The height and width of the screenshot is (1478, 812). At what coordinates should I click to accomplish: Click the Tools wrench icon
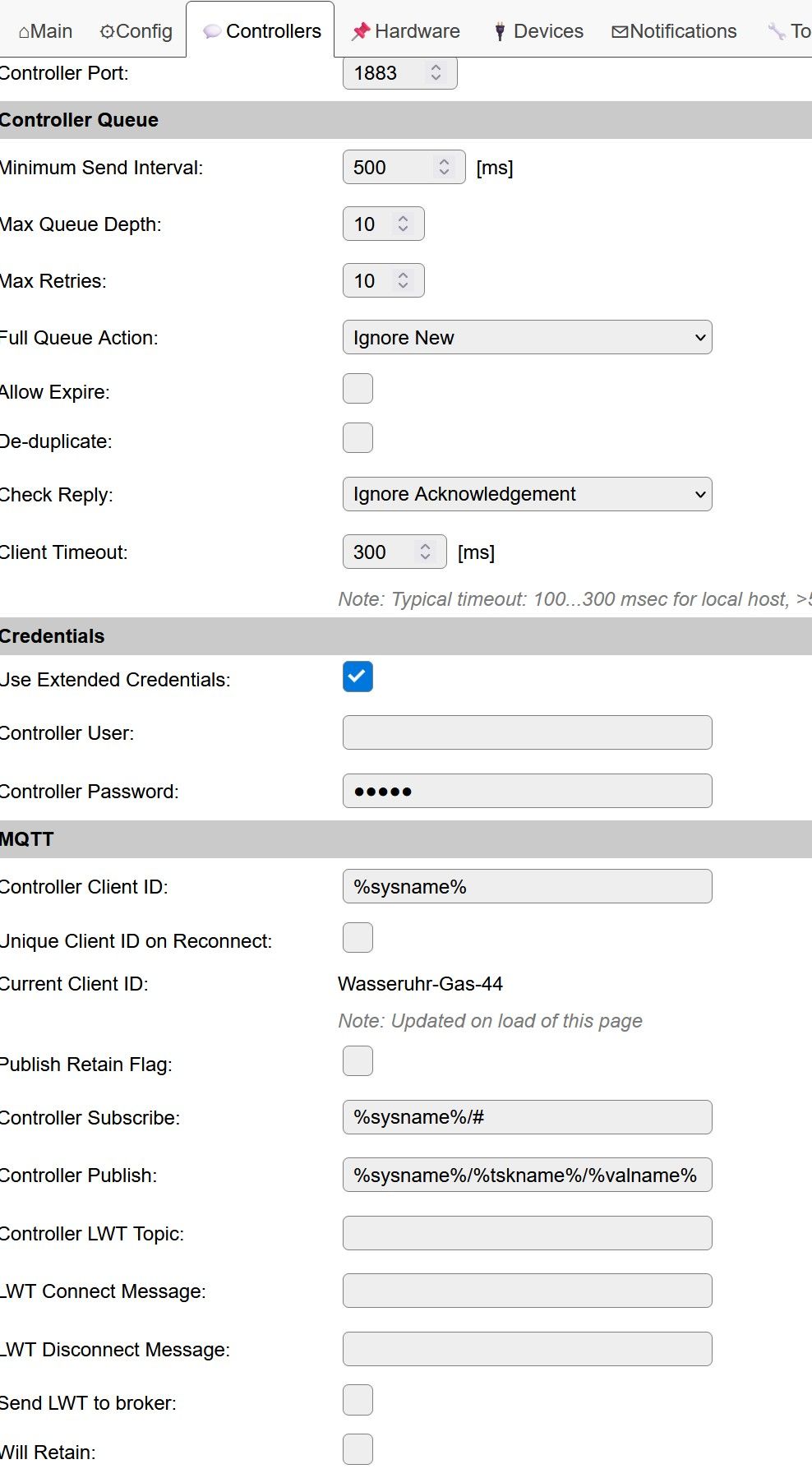point(776,31)
